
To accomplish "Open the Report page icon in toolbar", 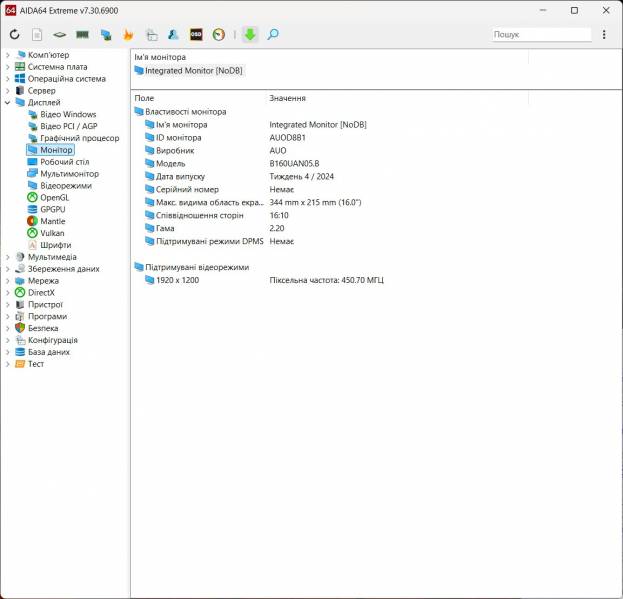I will tap(37, 35).
